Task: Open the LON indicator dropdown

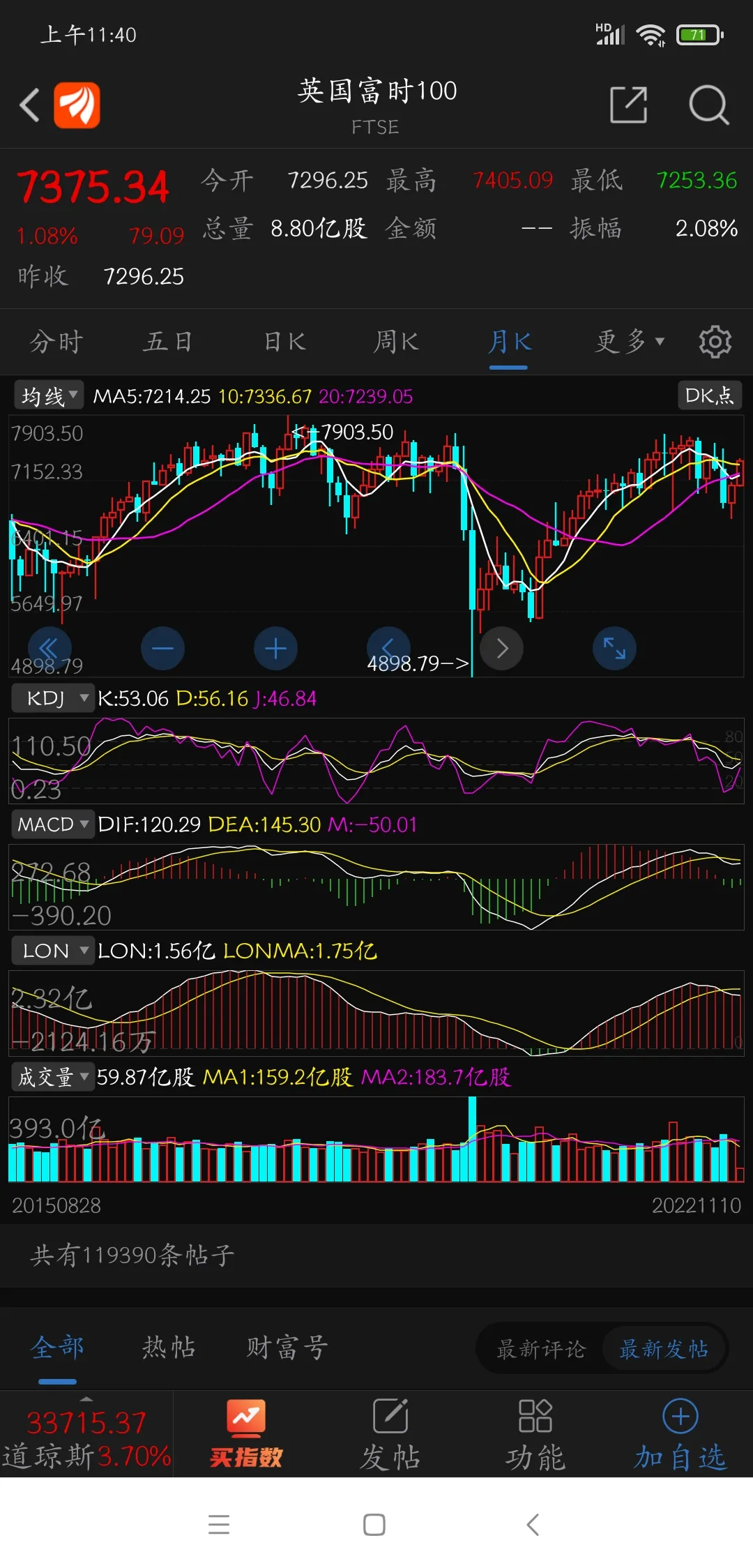Action: click(52, 950)
